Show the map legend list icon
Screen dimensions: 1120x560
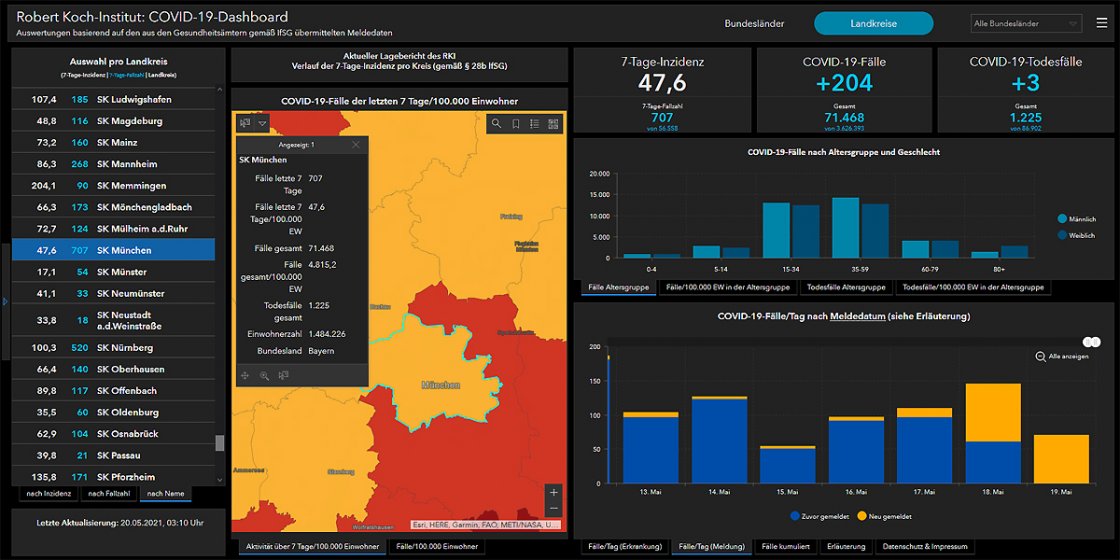click(534, 124)
